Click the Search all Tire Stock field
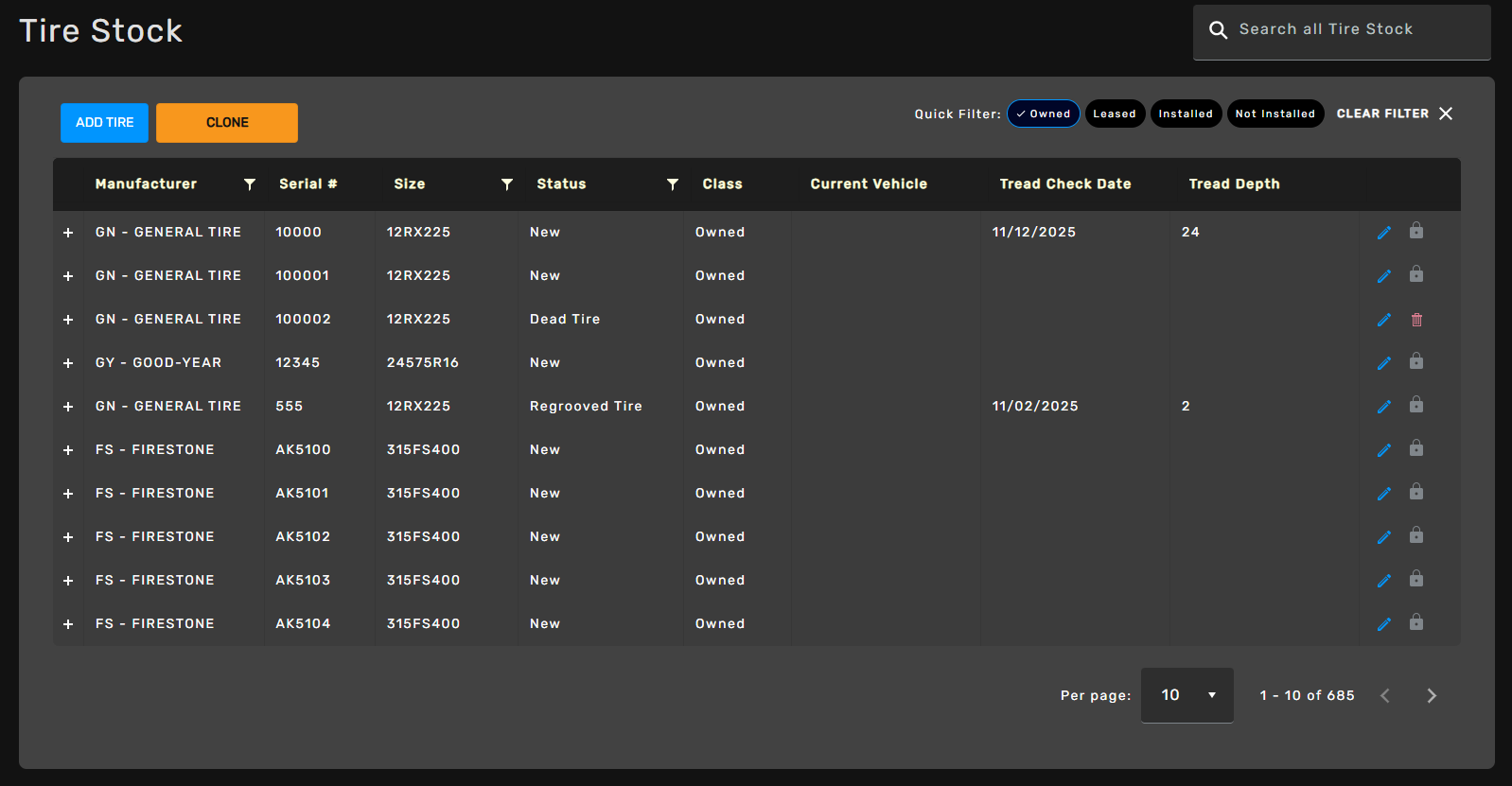Image resolution: width=1512 pixels, height=786 pixels. (x=1353, y=30)
